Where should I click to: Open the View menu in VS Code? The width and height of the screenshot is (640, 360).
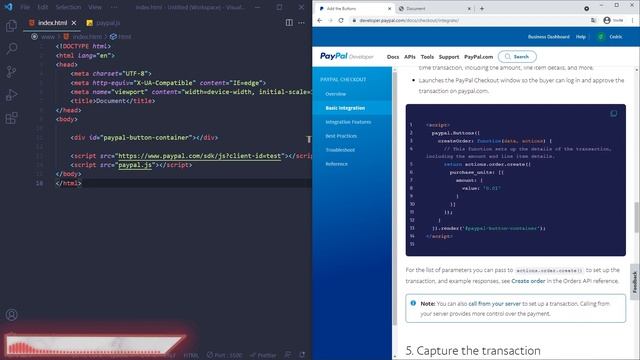click(95, 7)
